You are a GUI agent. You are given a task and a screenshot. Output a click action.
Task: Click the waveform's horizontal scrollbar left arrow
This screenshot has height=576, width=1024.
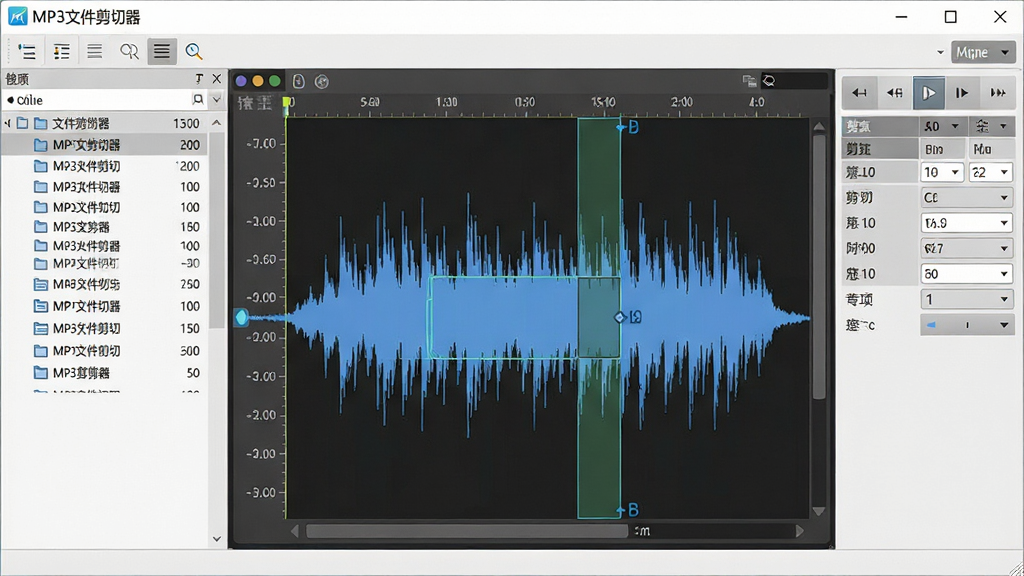click(x=295, y=532)
